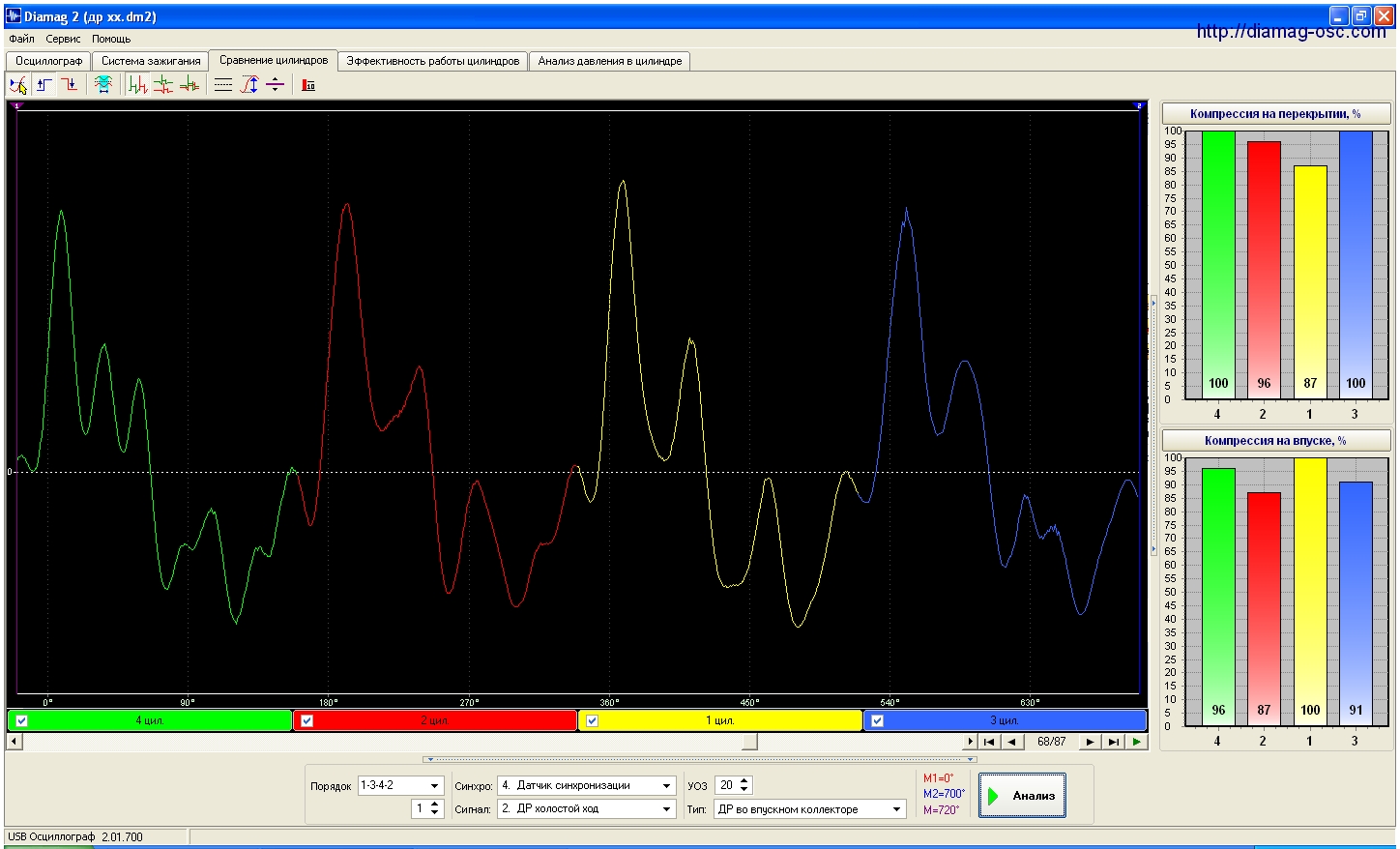Click the M2=700° marker readout
The width and height of the screenshot is (1400, 849).
944,794
